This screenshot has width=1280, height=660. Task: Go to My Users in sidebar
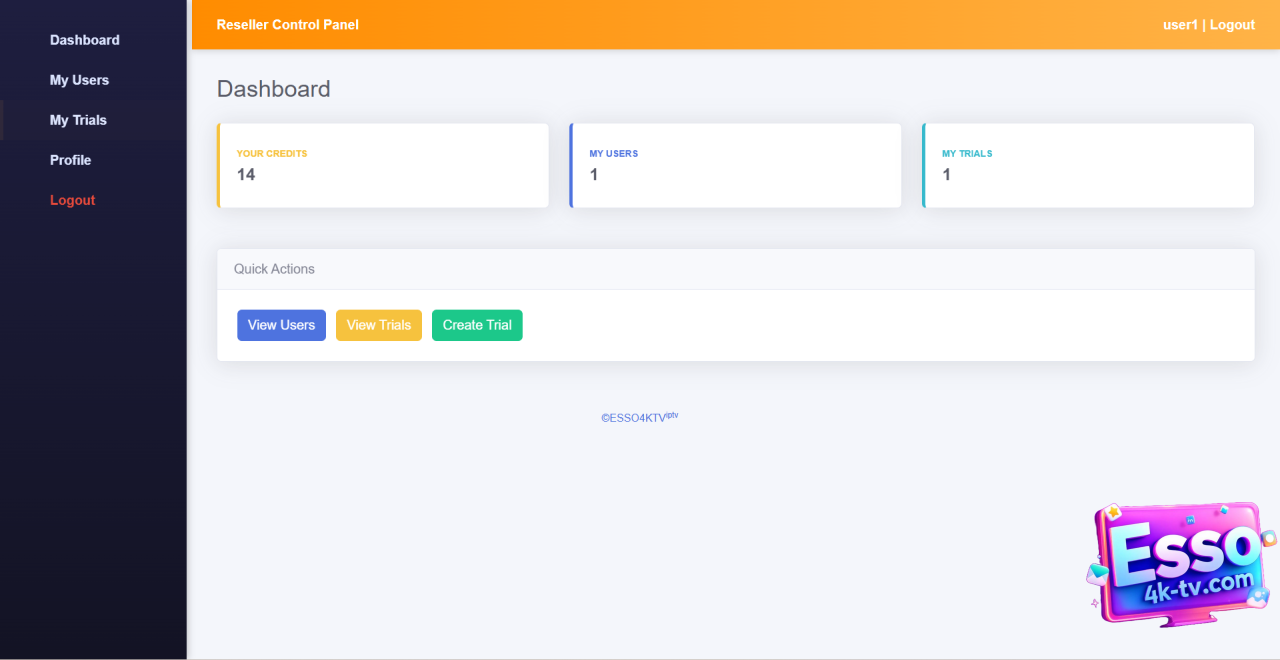(79, 80)
